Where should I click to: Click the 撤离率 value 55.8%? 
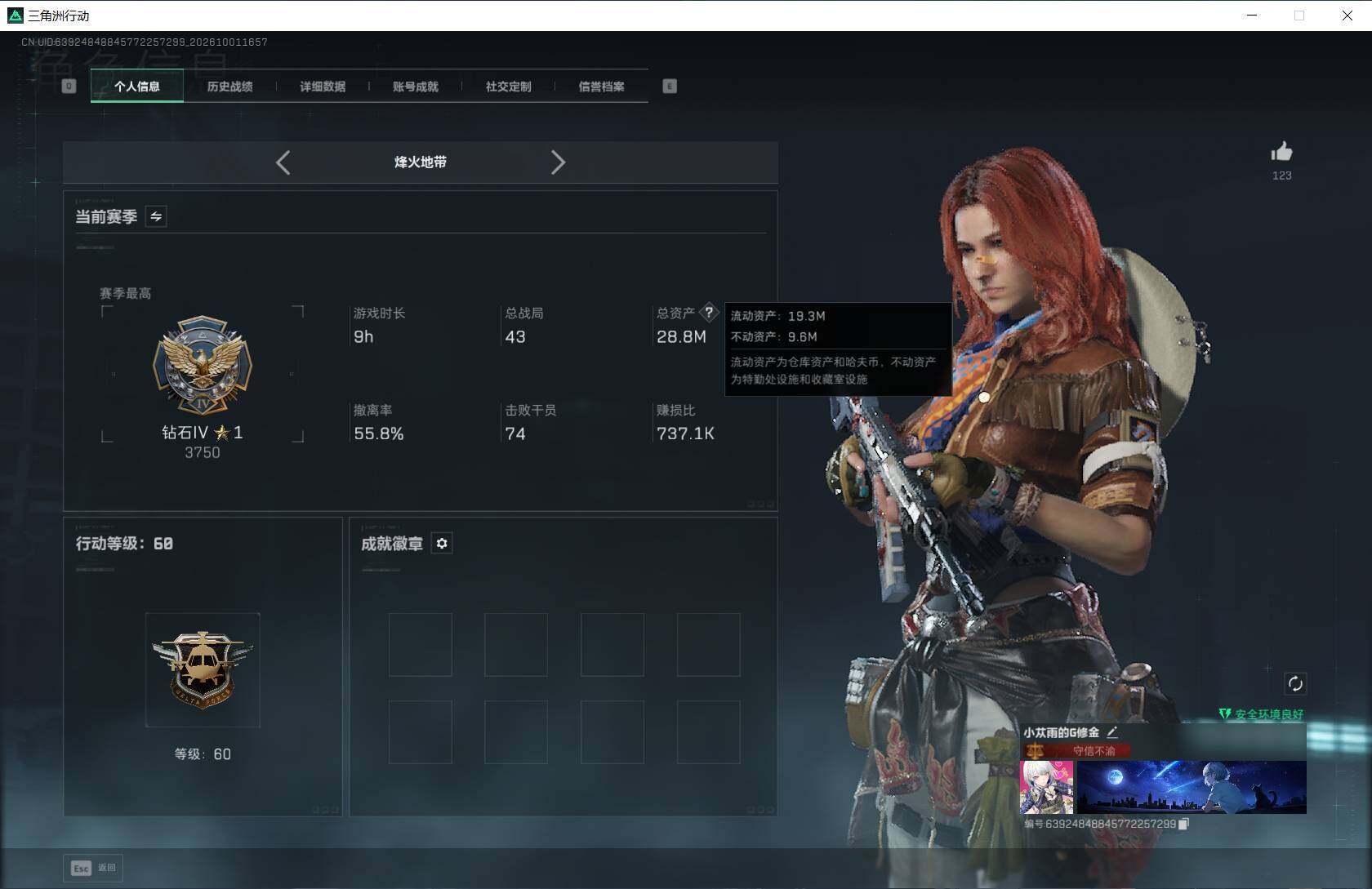[378, 433]
